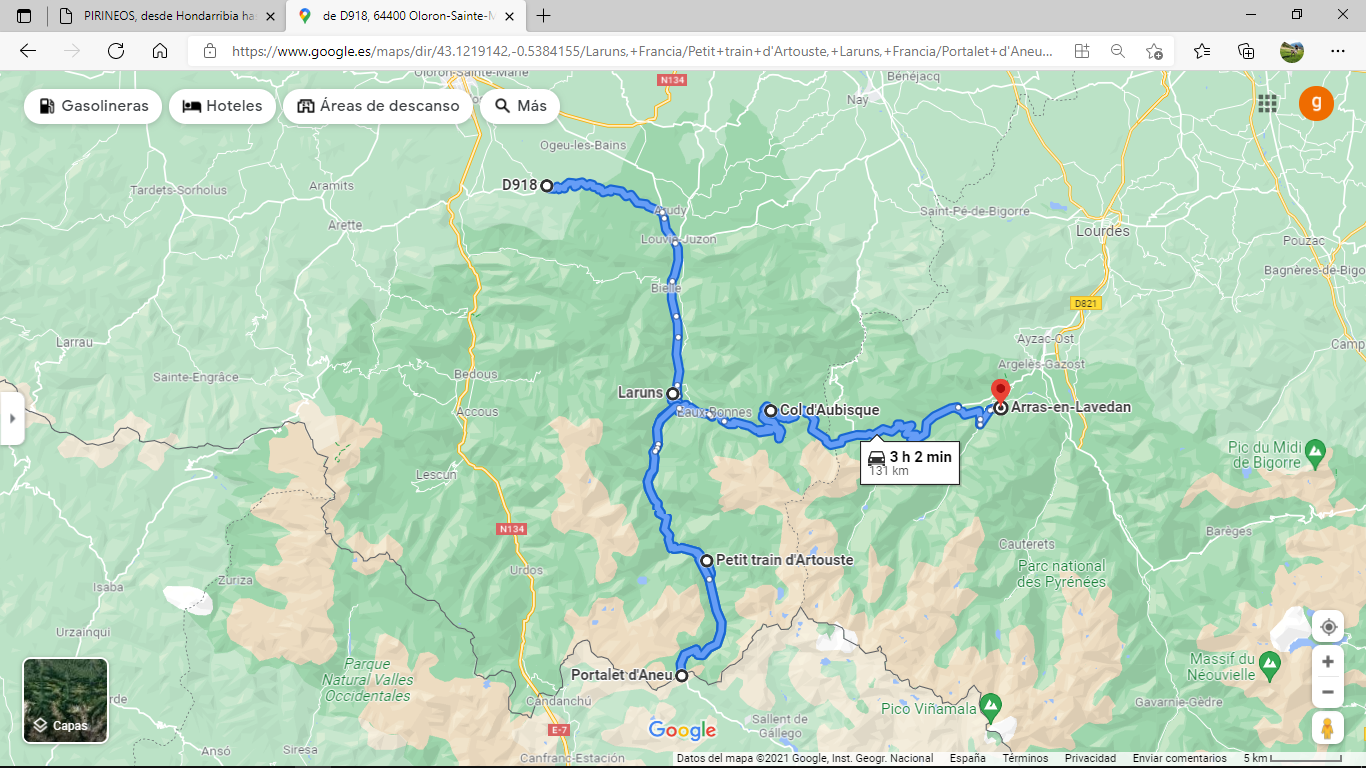Image resolution: width=1366 pixels, height=768 pixels.
Task: Open a new browser tab
Action: pos(543,16)
